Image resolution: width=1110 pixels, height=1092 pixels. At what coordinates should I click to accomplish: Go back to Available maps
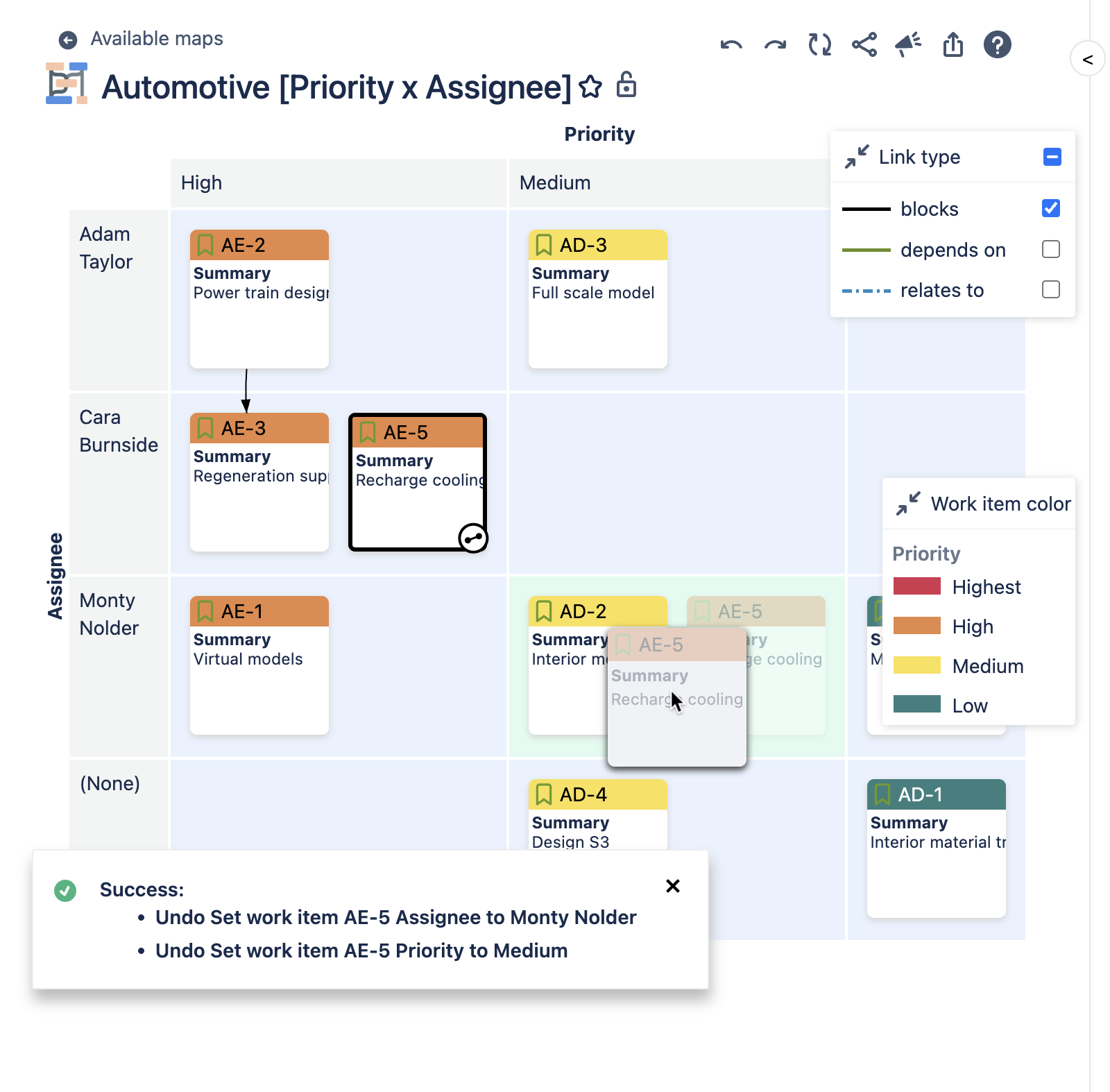click(67, 40)
